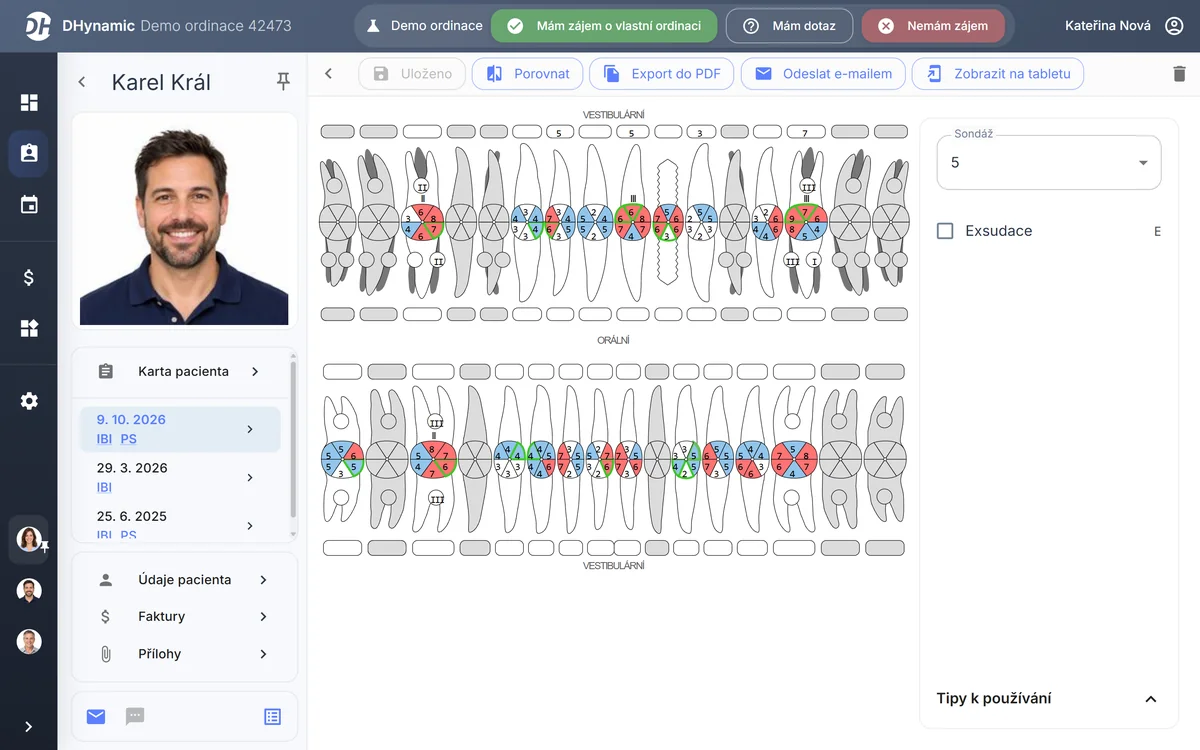Select the 9. 10. 2026 record
Image resolution: width=1200 pixels, height=750 pixels.
pos(180,429)
